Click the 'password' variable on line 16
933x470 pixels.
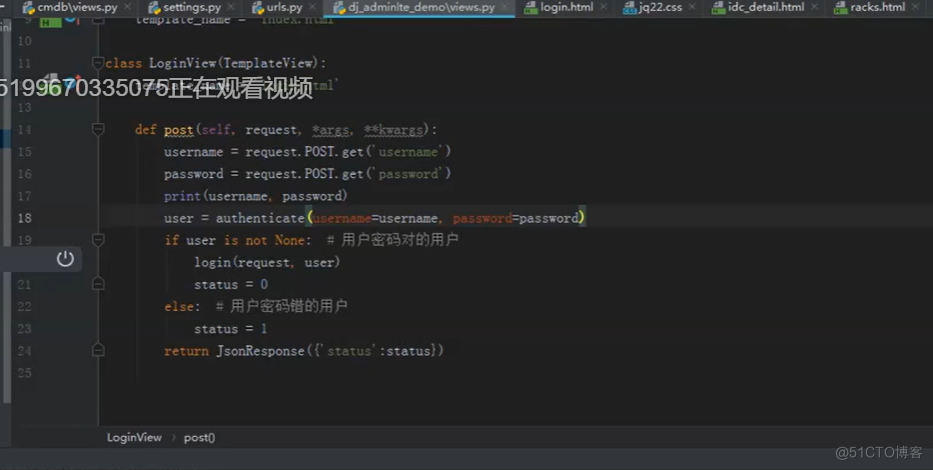[193, 174]
